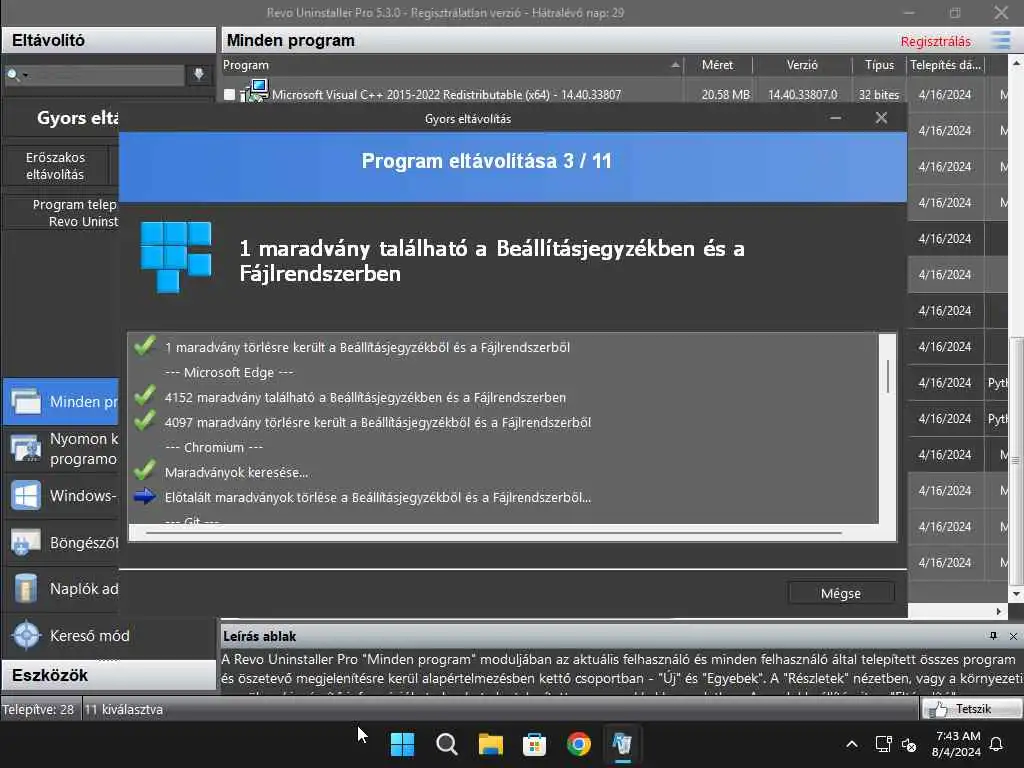Click the 14.40.33807.0 version cell
The height and width of the screenshot is (768, 1024).
click(x=803, y=95)
